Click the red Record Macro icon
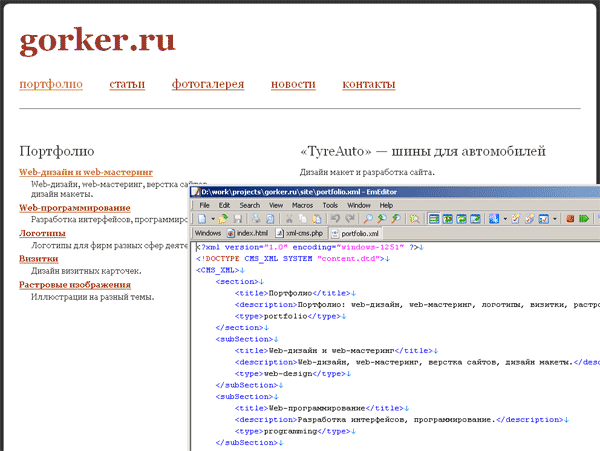This screenshot has width=600, height=451. pyautogui.click(x=570, y=218)
